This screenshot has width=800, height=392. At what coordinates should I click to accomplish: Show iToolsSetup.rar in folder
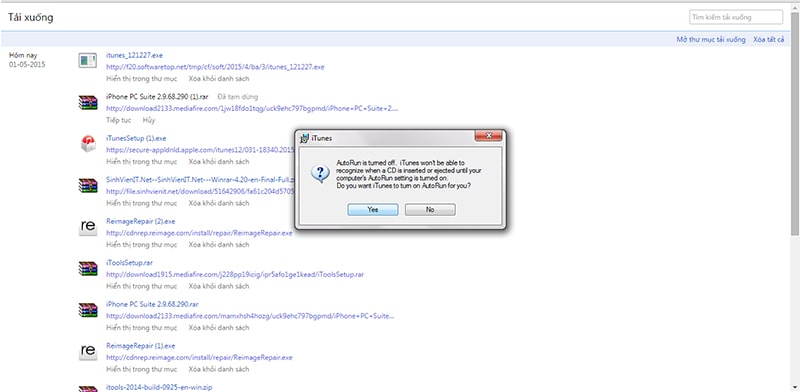click(x=141, y=286)
